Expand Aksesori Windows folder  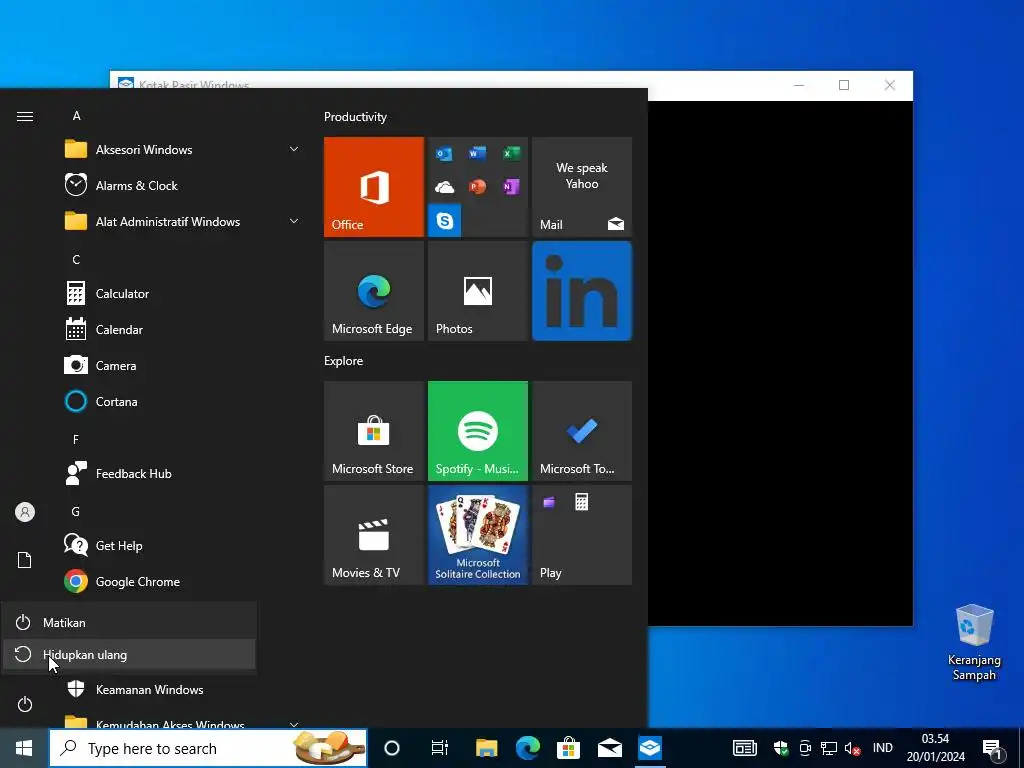[183, 150]
